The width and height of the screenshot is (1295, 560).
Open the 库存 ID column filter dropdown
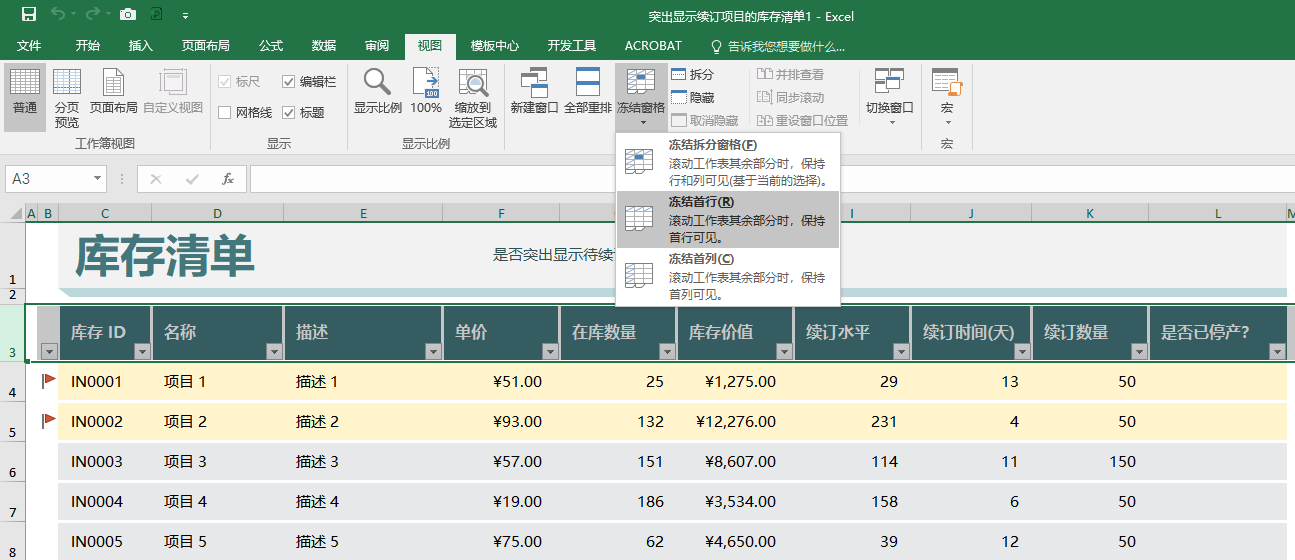(x=141, y=351)
